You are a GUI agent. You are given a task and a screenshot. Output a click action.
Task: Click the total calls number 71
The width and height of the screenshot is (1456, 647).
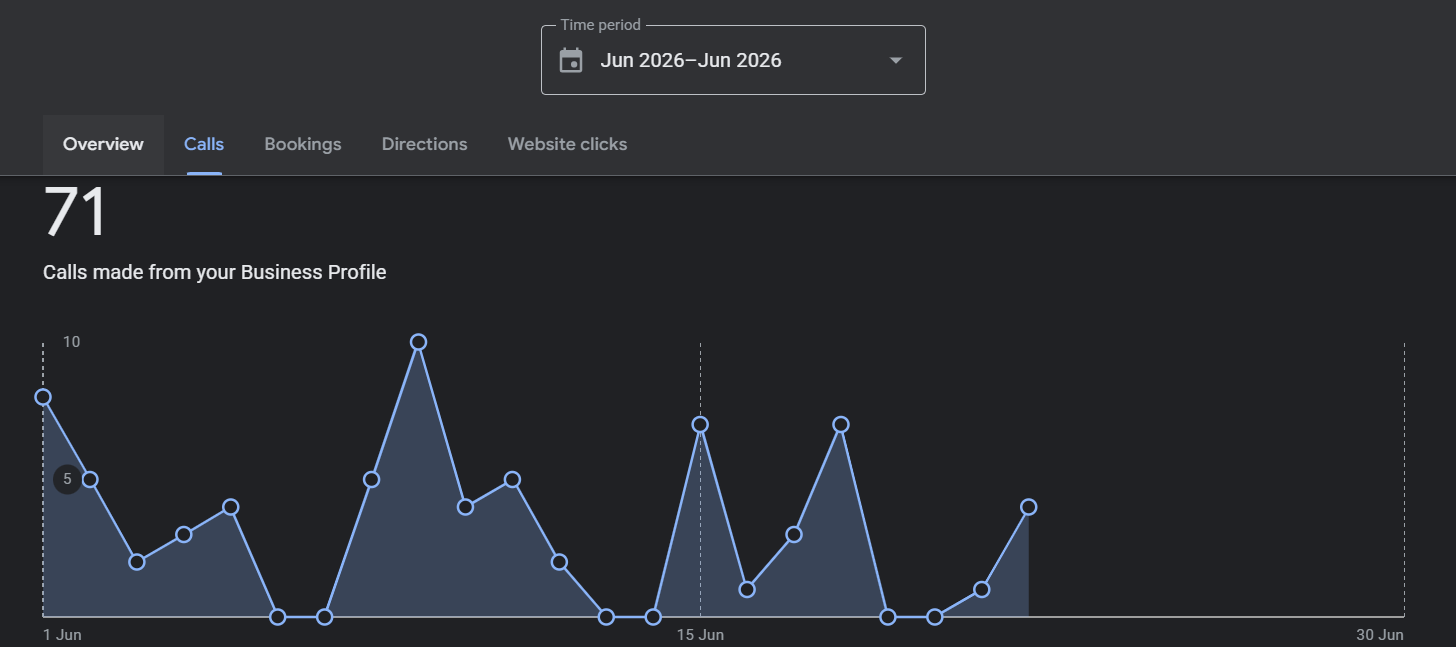coord(75,211)
